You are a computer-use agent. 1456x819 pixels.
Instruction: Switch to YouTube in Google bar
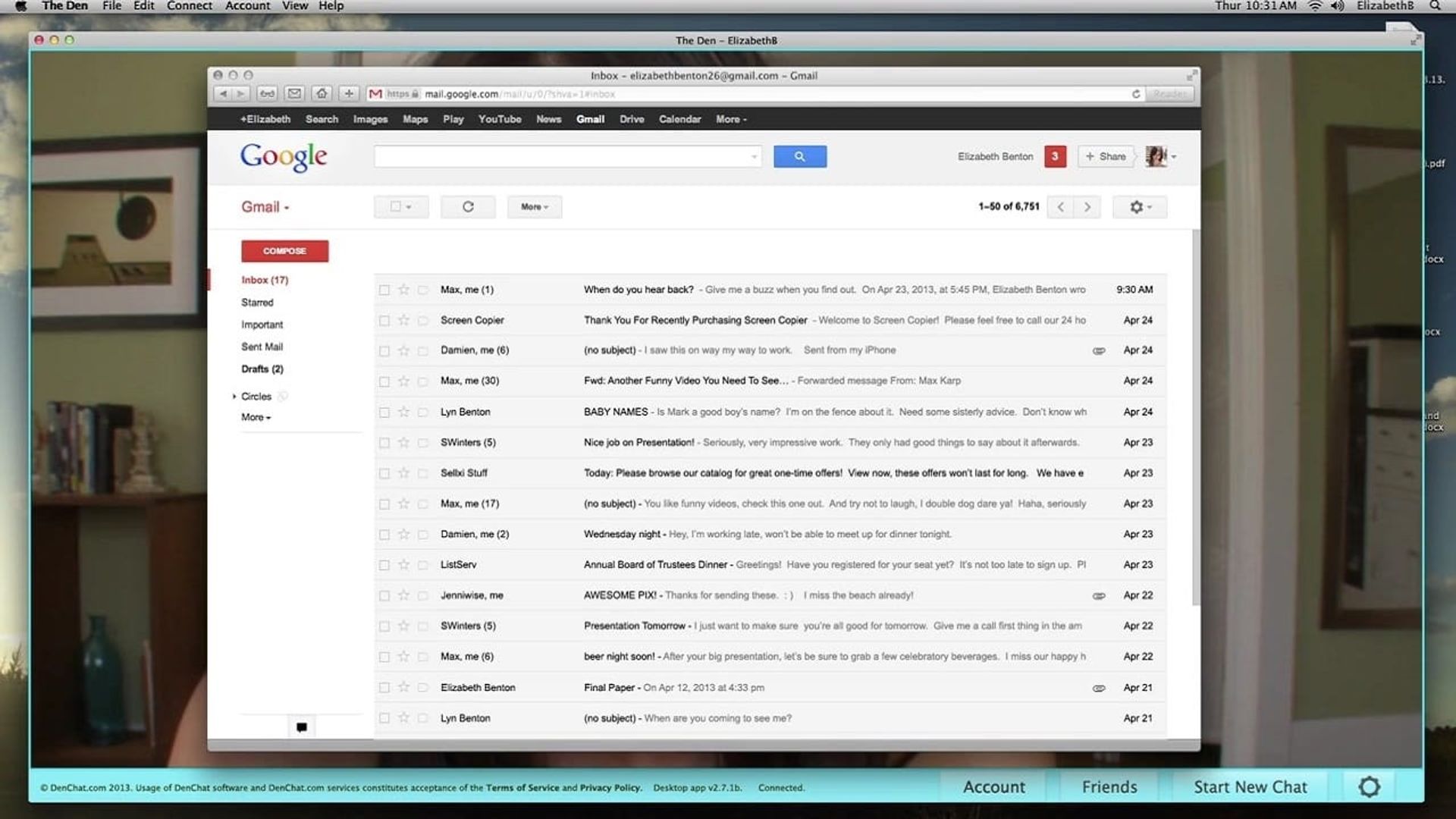(500, 119)
